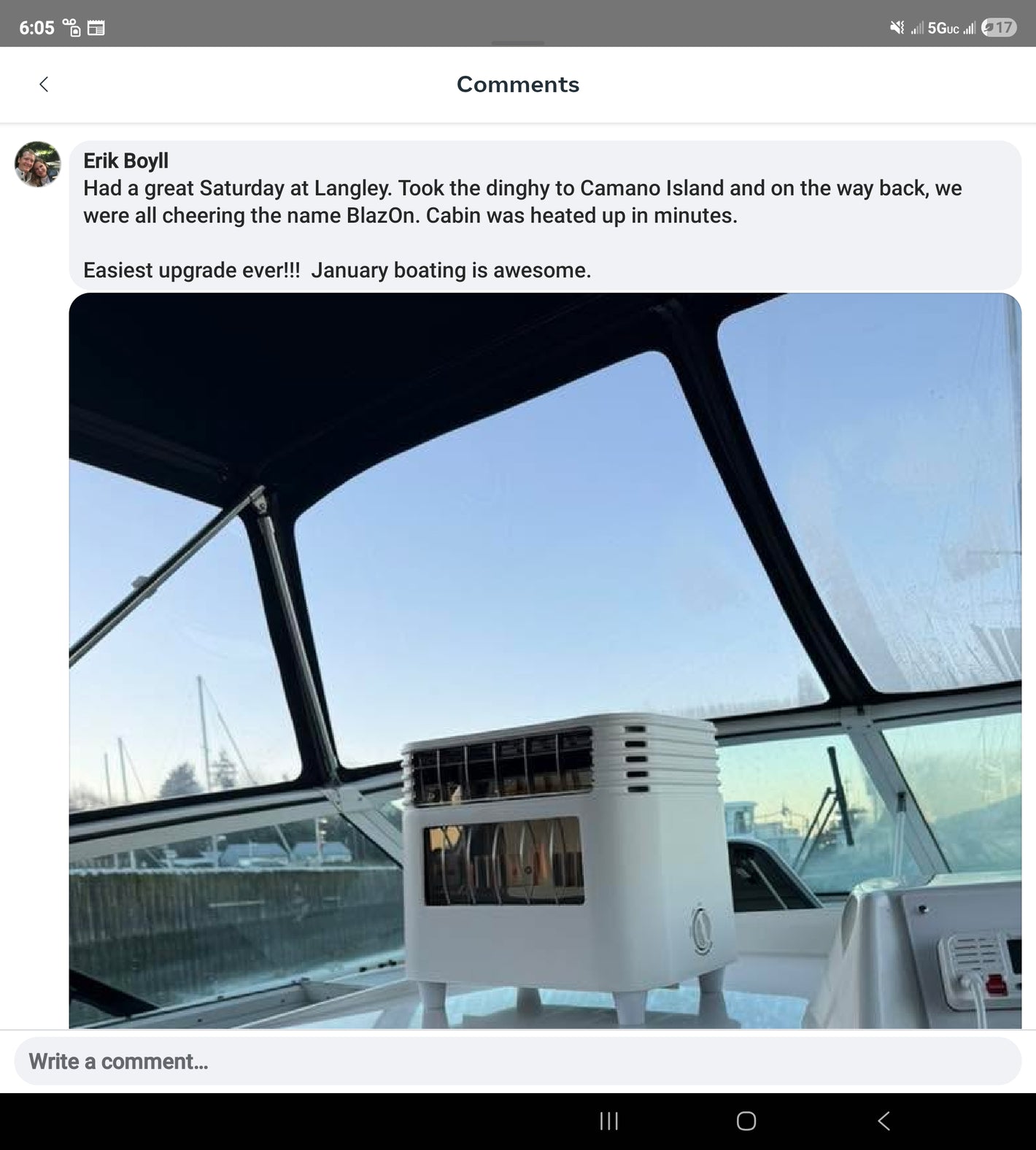
Task: Tap the calendar notification icon
Action: click(x=96, y=28)
